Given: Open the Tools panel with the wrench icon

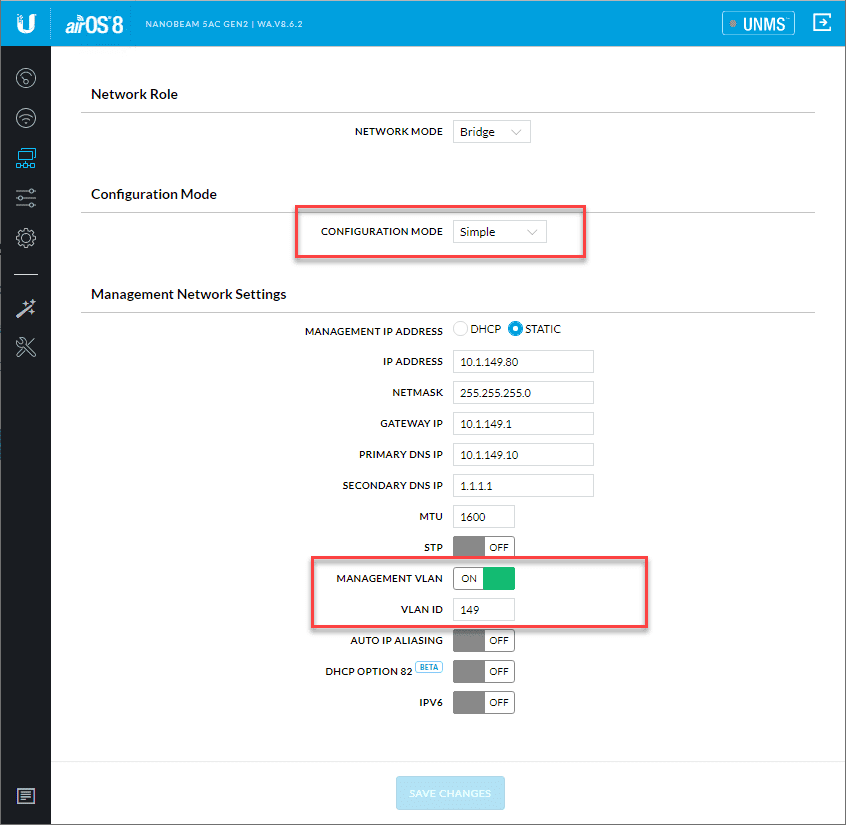Looking at the screenshot, I should tap(25, 347).
